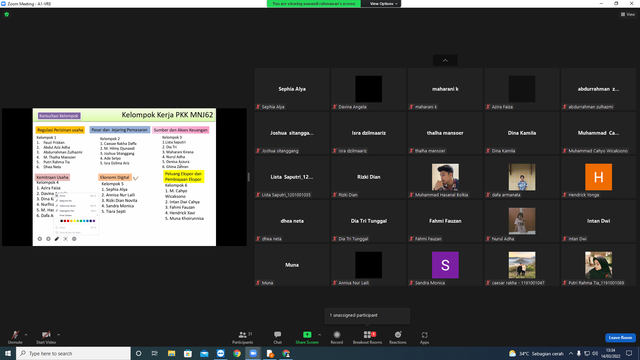
Task: Select Muhammad Hasanal Bolkia's video thumbnail
Action: tap(445, 177)
